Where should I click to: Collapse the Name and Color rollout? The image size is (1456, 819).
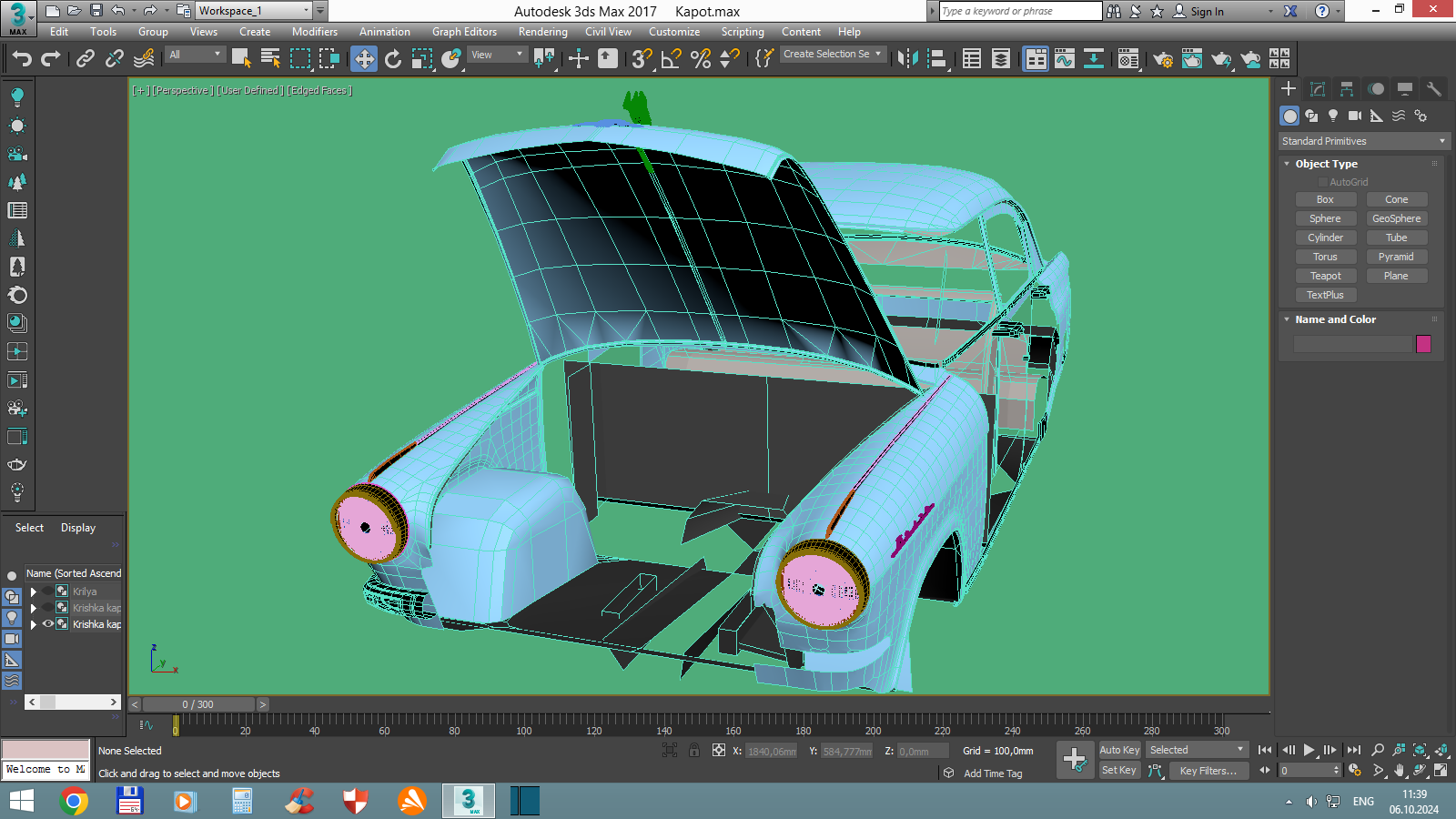point(1335,319)
